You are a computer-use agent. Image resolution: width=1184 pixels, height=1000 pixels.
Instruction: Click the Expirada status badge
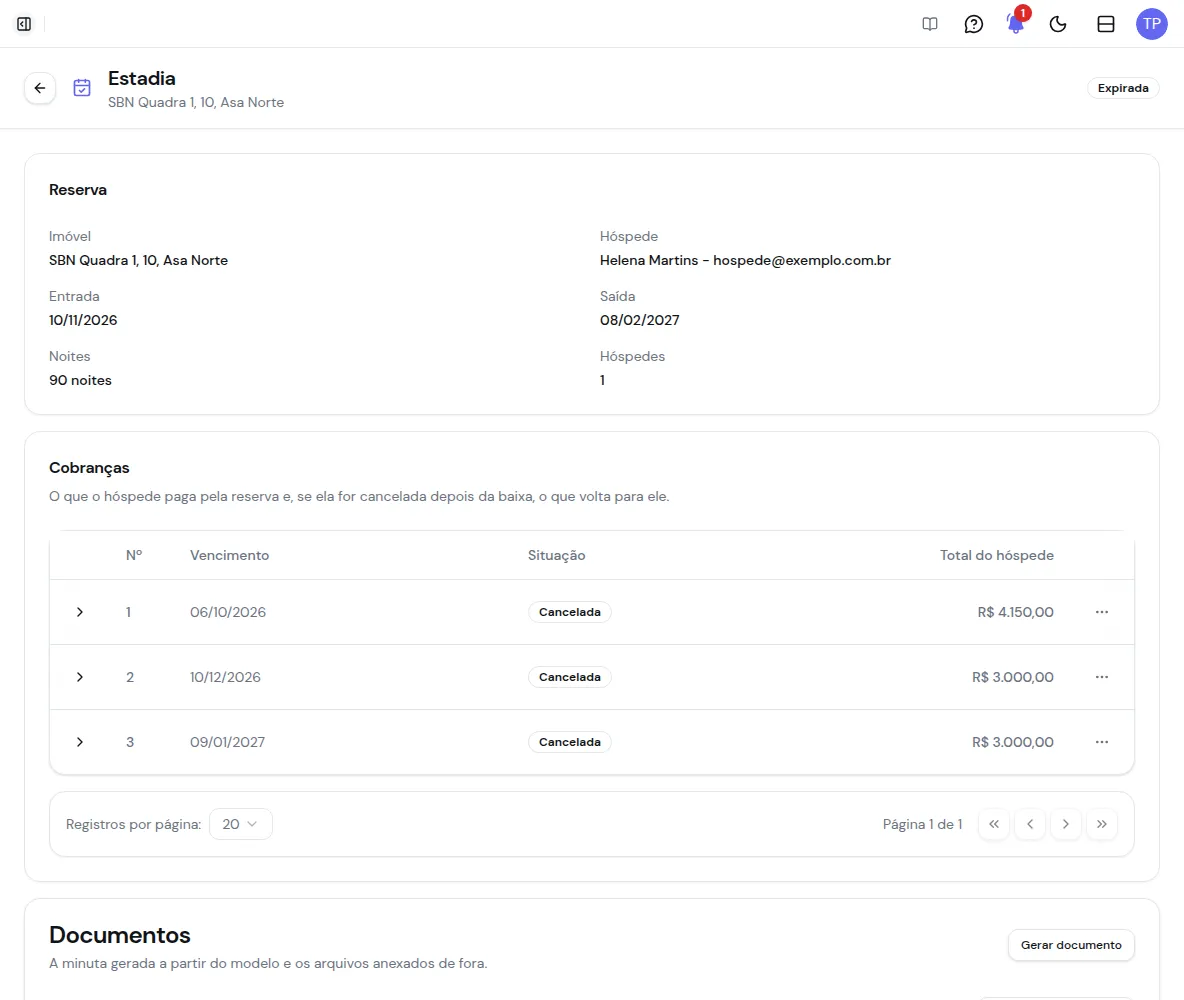1123,88
